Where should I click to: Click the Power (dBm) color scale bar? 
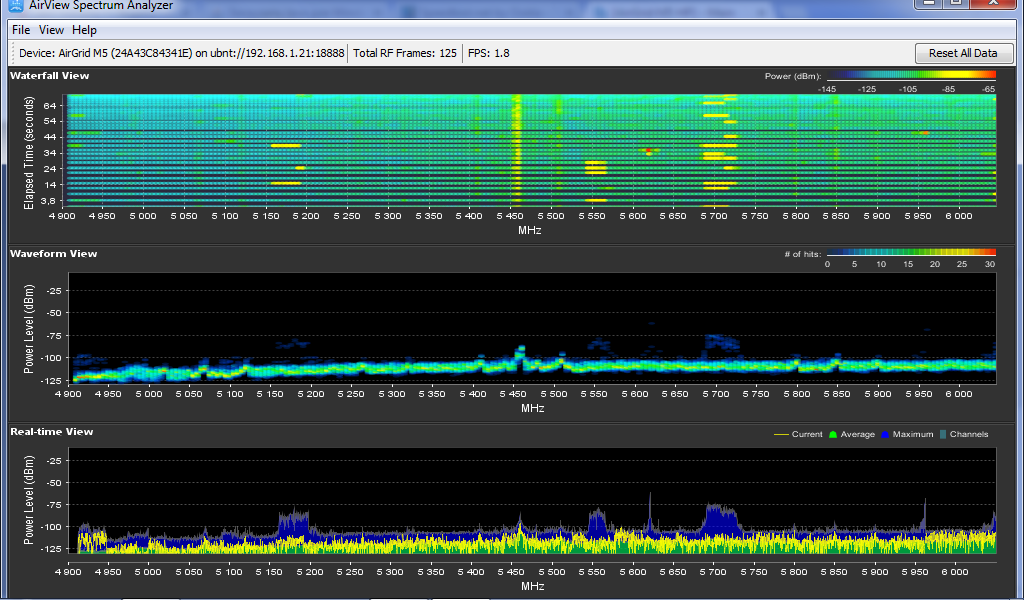[911, 75]
